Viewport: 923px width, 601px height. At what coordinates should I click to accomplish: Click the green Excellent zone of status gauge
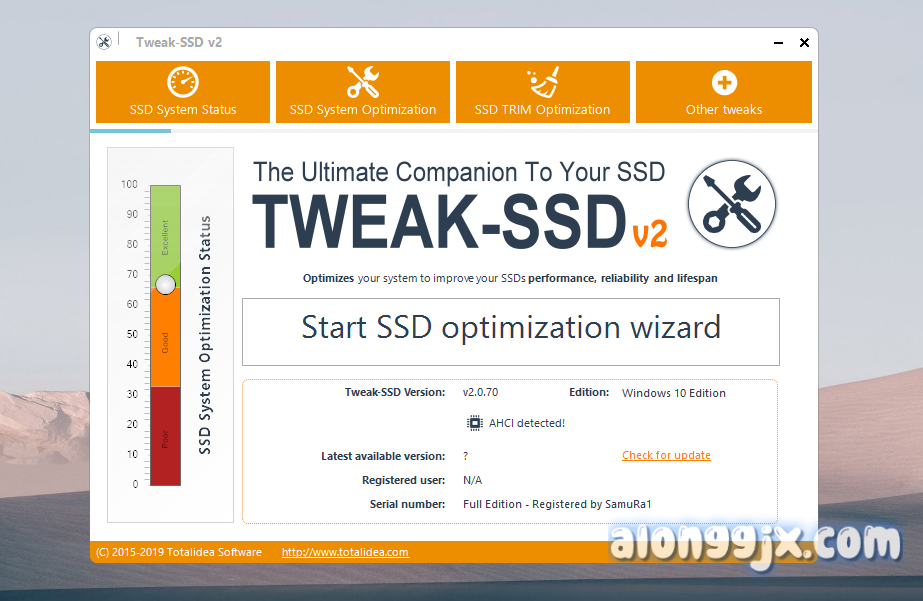165,230
